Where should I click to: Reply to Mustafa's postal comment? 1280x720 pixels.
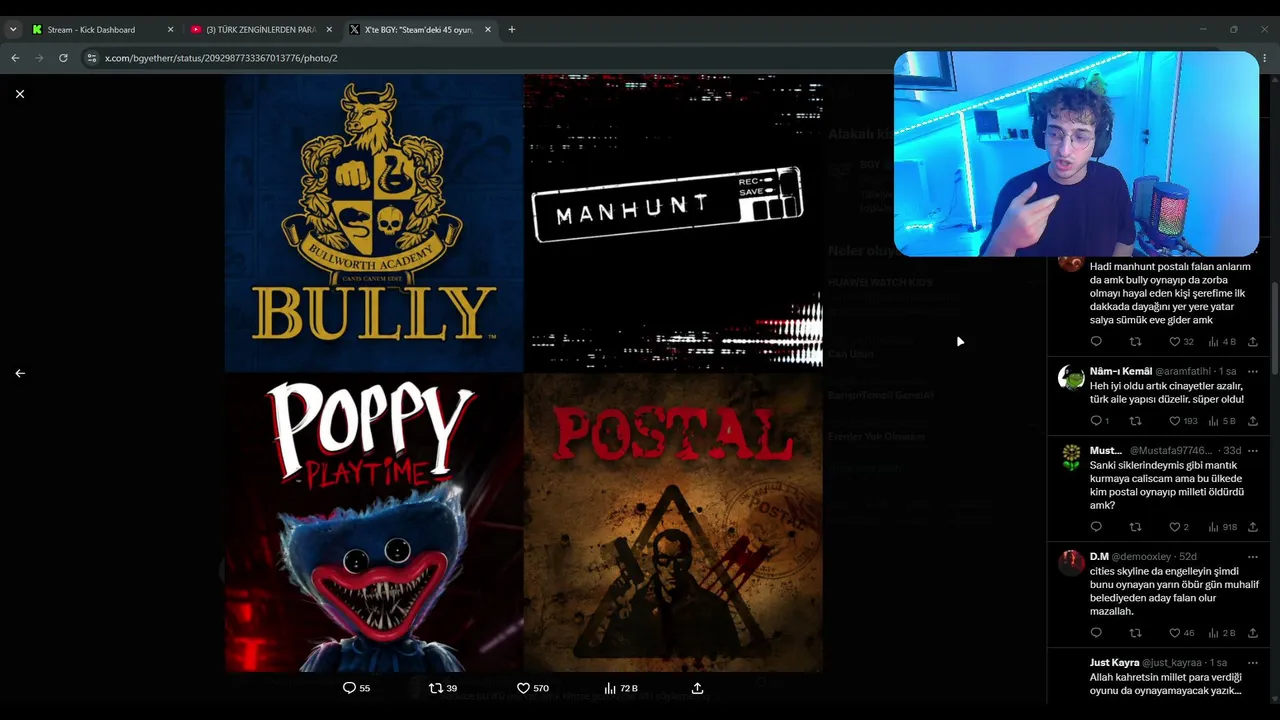[x=1096, y=527]
